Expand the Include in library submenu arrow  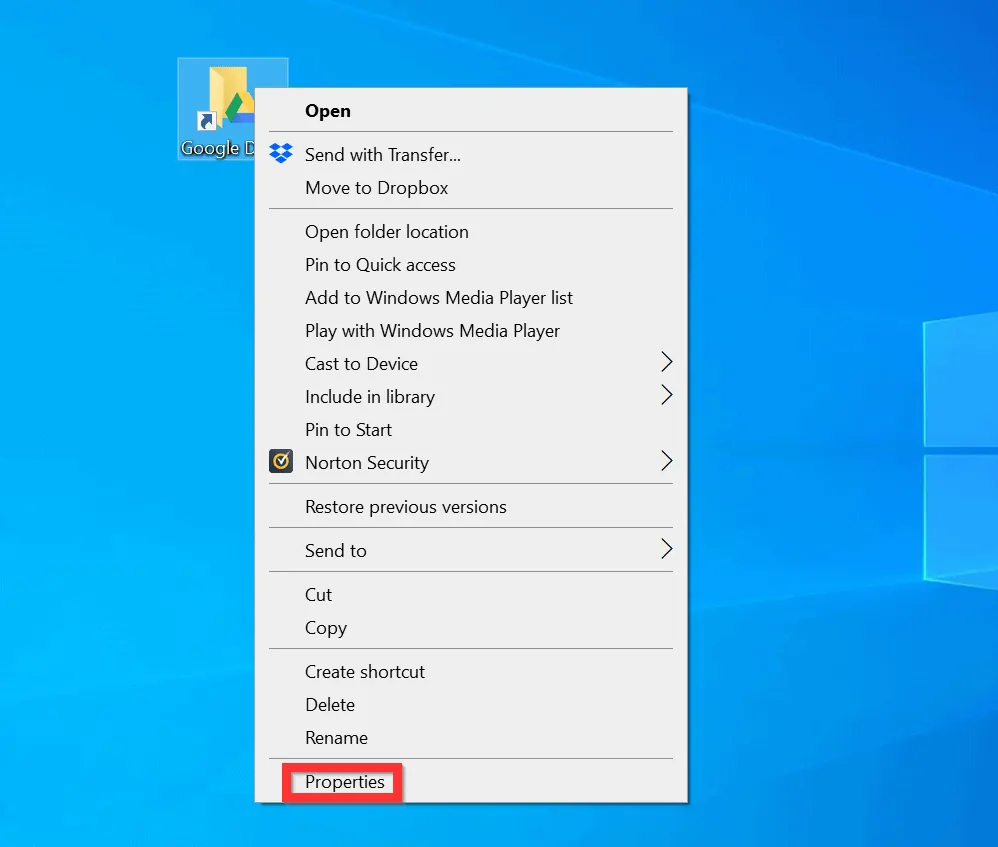pos(666,395)
